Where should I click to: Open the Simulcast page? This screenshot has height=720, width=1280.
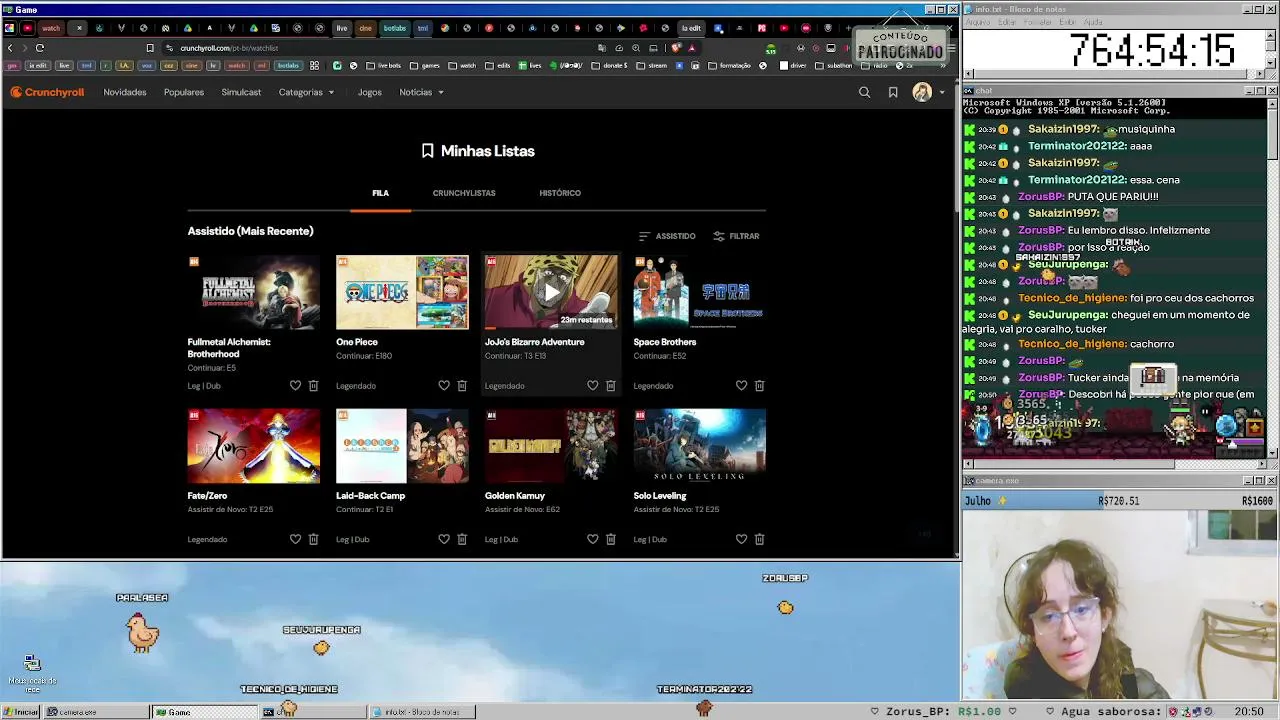[x=241, y=92]
